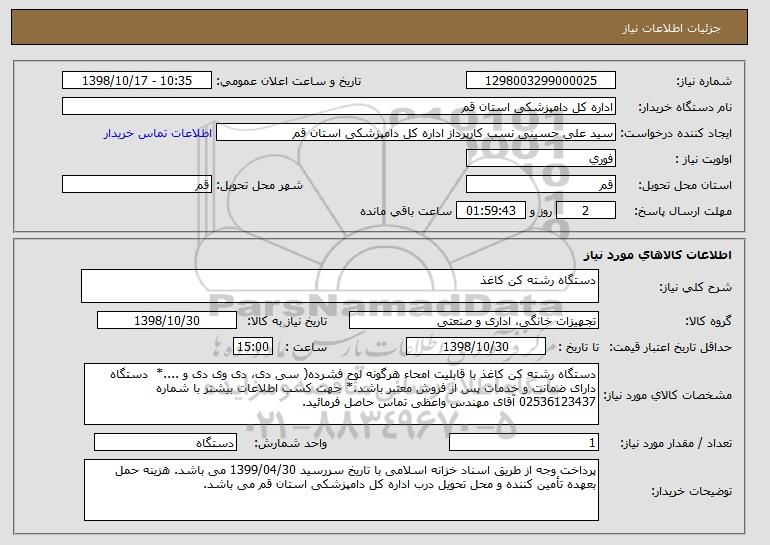Image resolution: width=770 pixels, height=545 pixels.
Task: Click the شماره نیاز label
Action: pyautogui.click(x=704, y=81)
